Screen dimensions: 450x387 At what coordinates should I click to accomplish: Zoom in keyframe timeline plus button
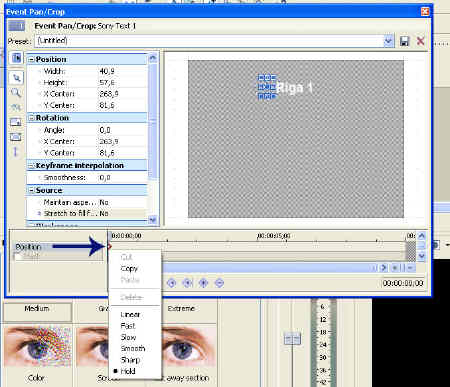(x=395, y=267)
